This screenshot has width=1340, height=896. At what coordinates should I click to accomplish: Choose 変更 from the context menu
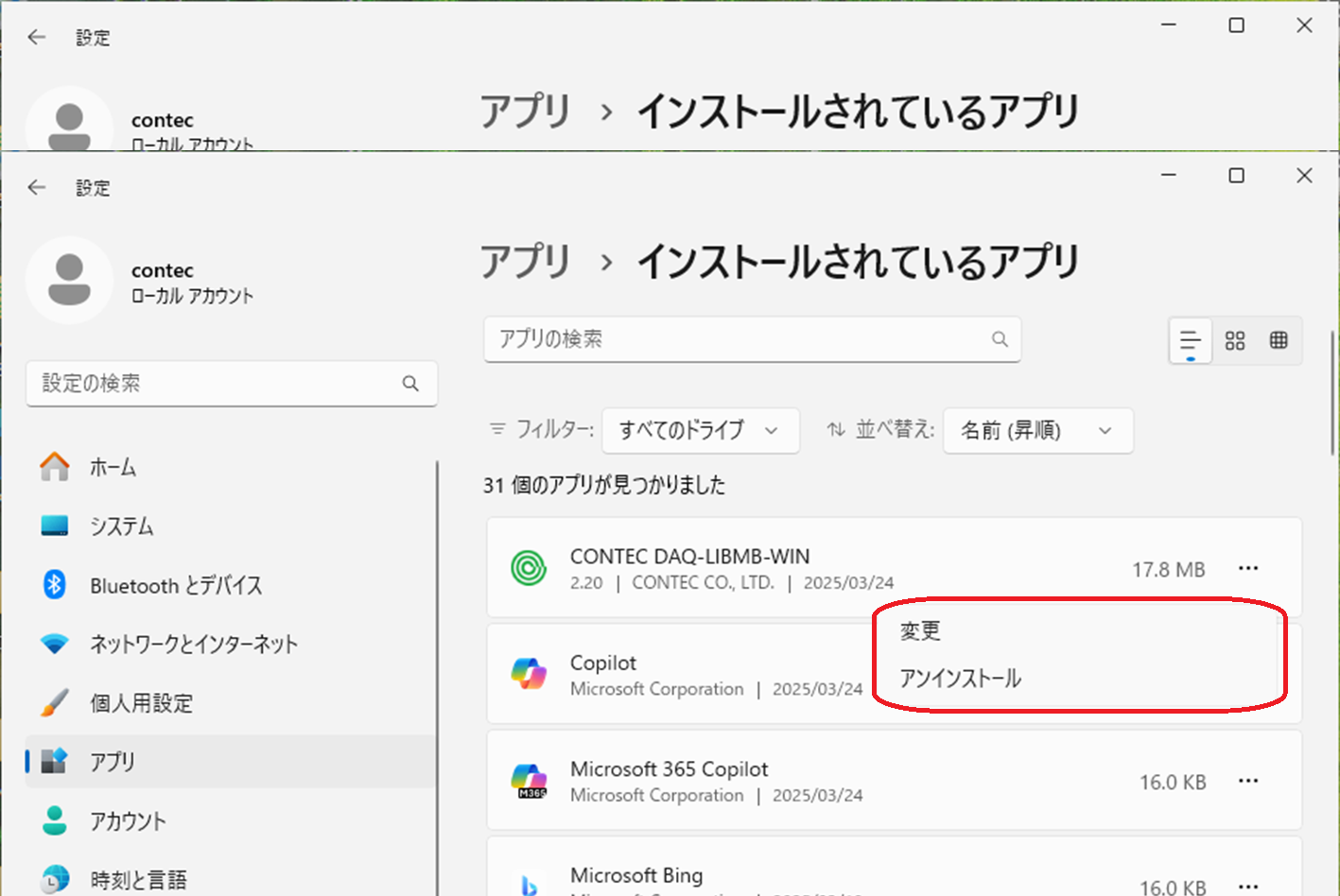(x=920, y=630)
